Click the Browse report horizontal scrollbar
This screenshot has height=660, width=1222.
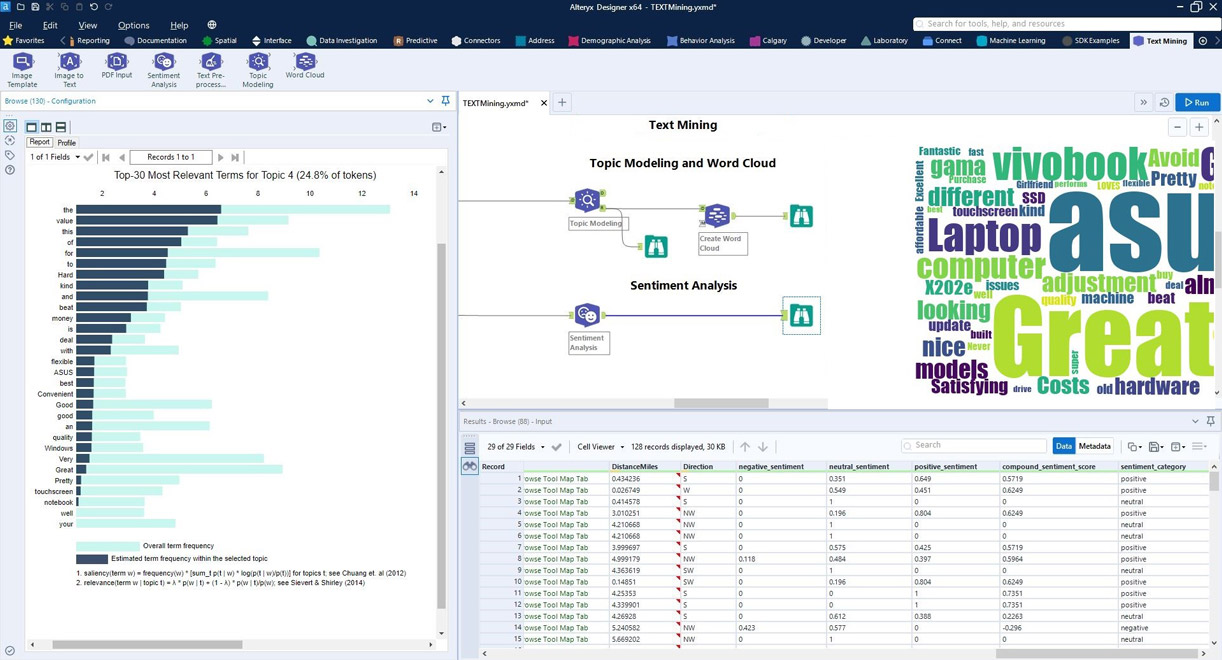click(x=147, y=645)
